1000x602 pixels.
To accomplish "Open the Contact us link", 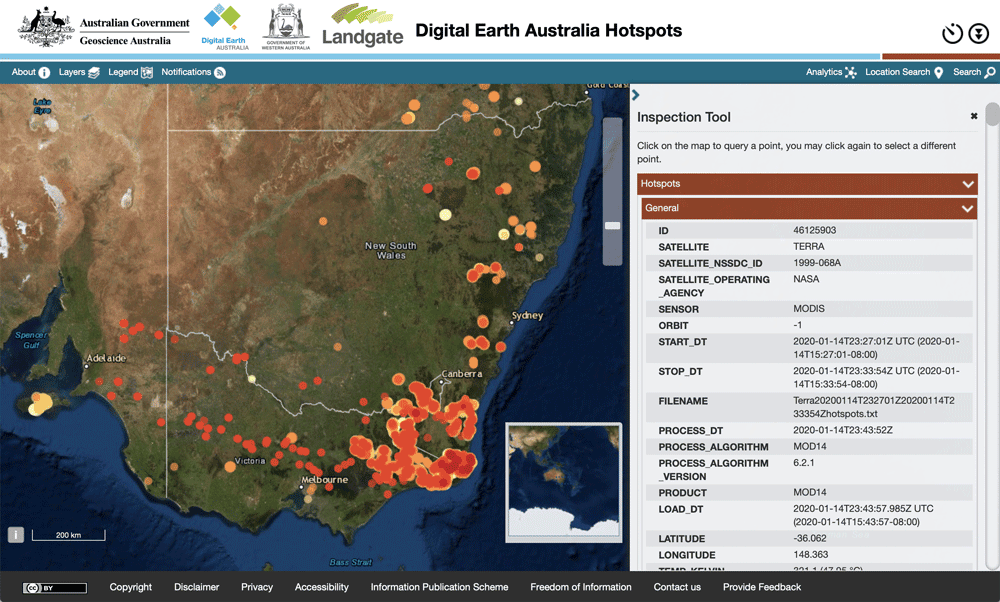I will pyautogui.click(x=677, y=587).
